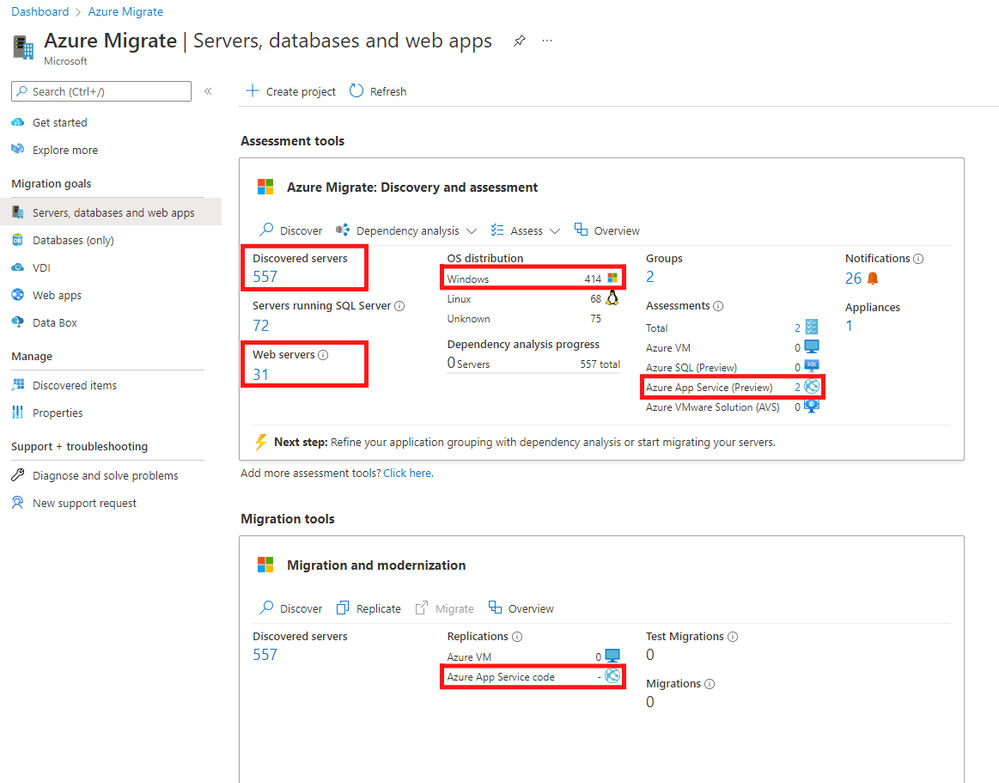Open the 557 discovered servers count in assessment
999x783 pixels.
[265, 277]
